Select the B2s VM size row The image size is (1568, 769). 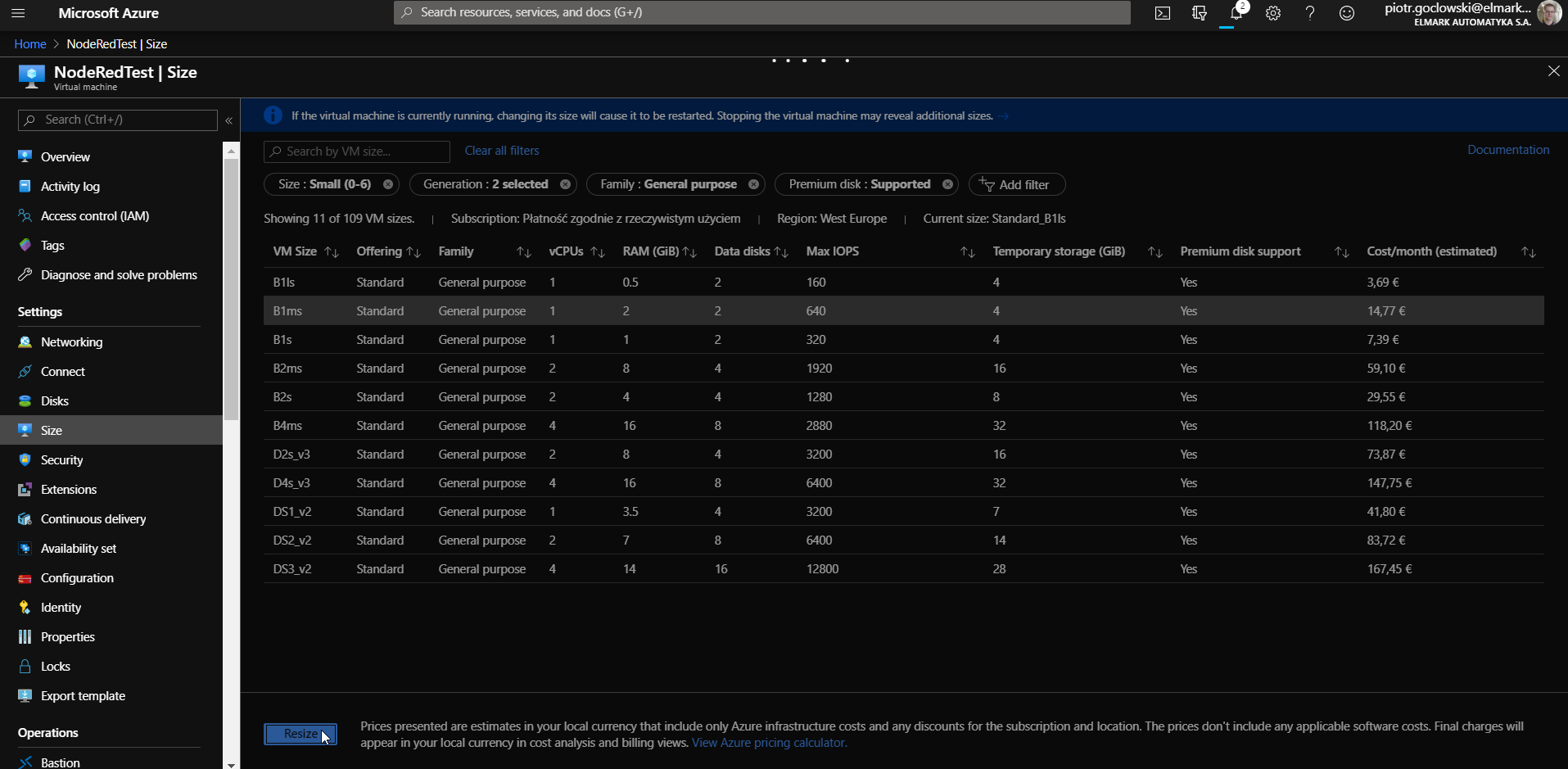(904, 397)
